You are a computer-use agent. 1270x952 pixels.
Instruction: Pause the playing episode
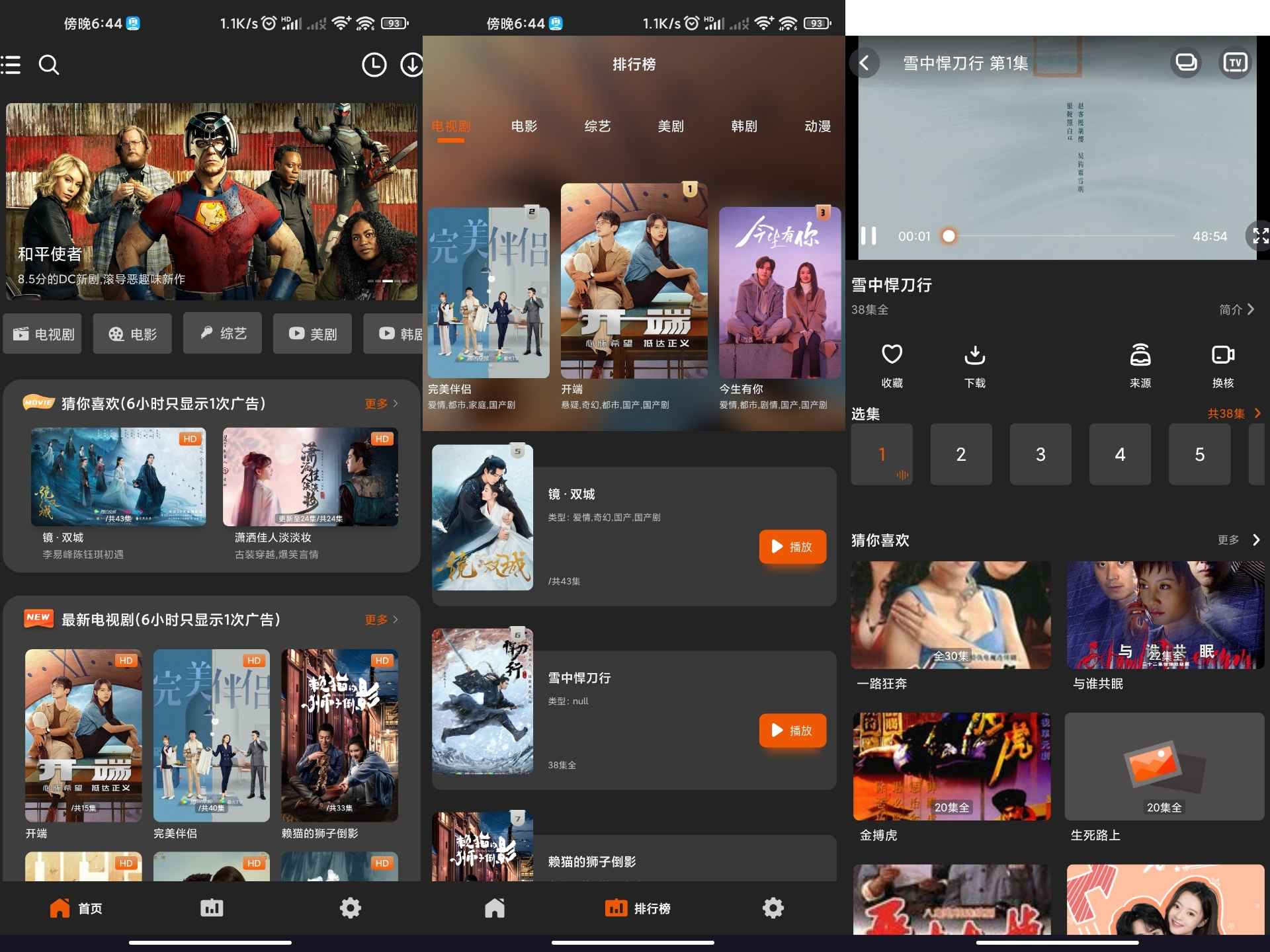coord(870,236)
